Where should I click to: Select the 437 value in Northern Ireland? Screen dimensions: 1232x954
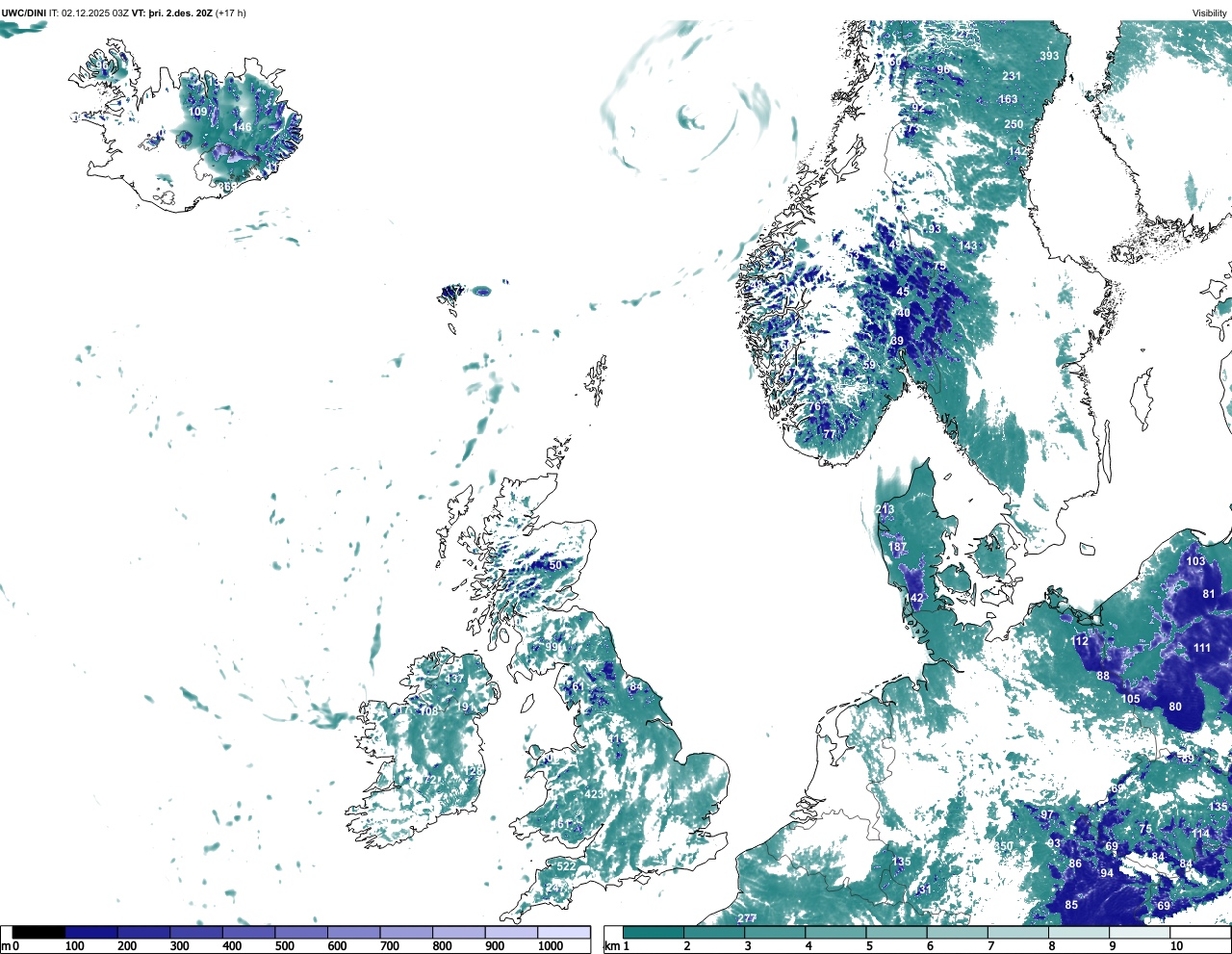(454, 679)
